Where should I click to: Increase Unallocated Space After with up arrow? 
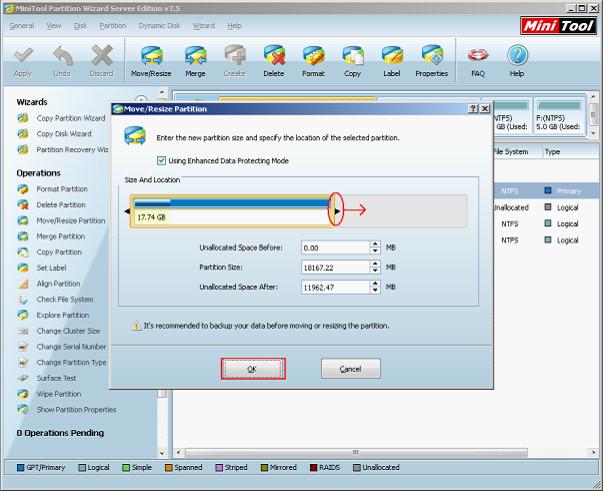tap(375, 284)
